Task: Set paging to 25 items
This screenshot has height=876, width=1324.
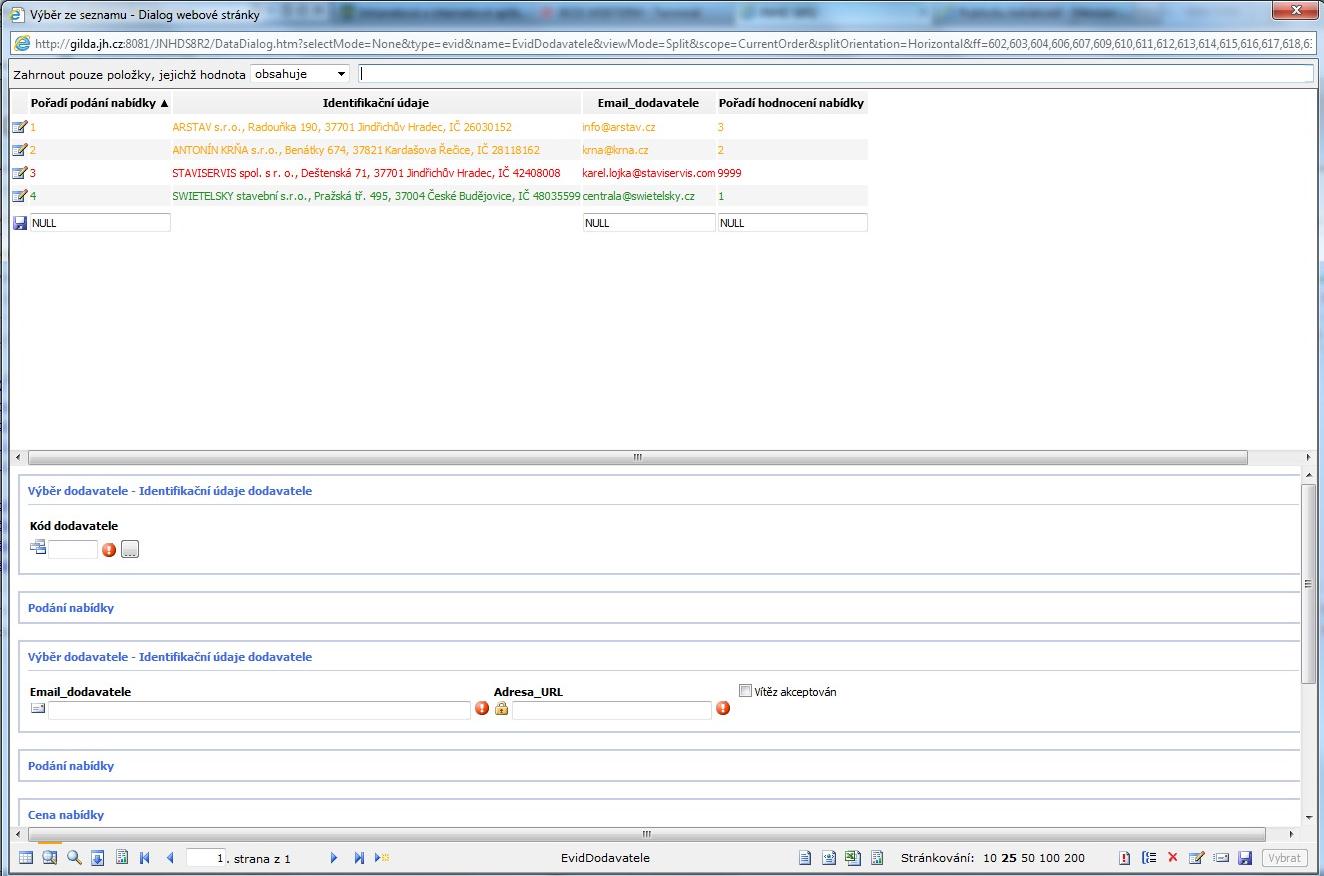Action: coord(1009,858)
